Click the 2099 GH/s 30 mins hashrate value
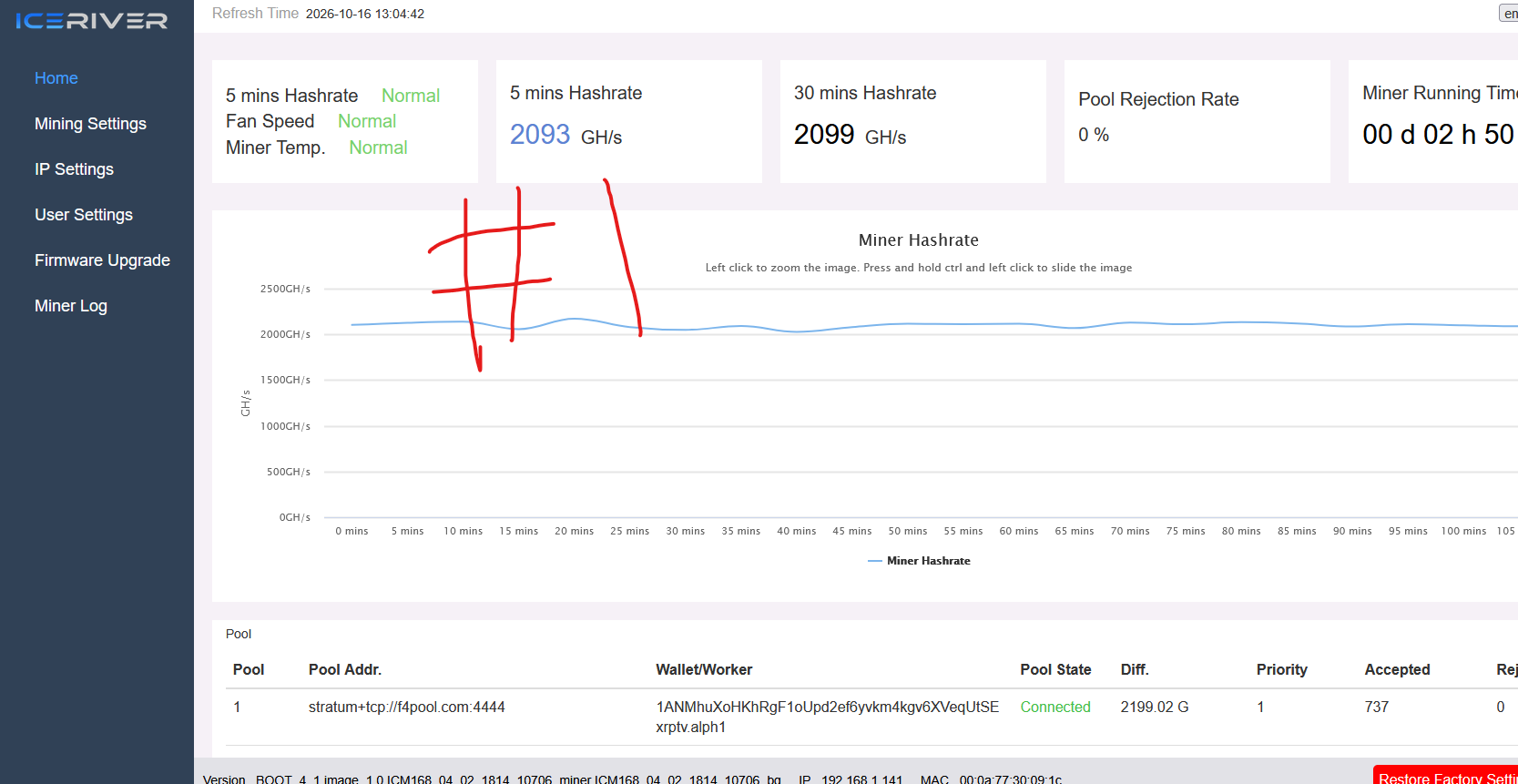This screenshot has height=784, width=1518. pos(850,135)
